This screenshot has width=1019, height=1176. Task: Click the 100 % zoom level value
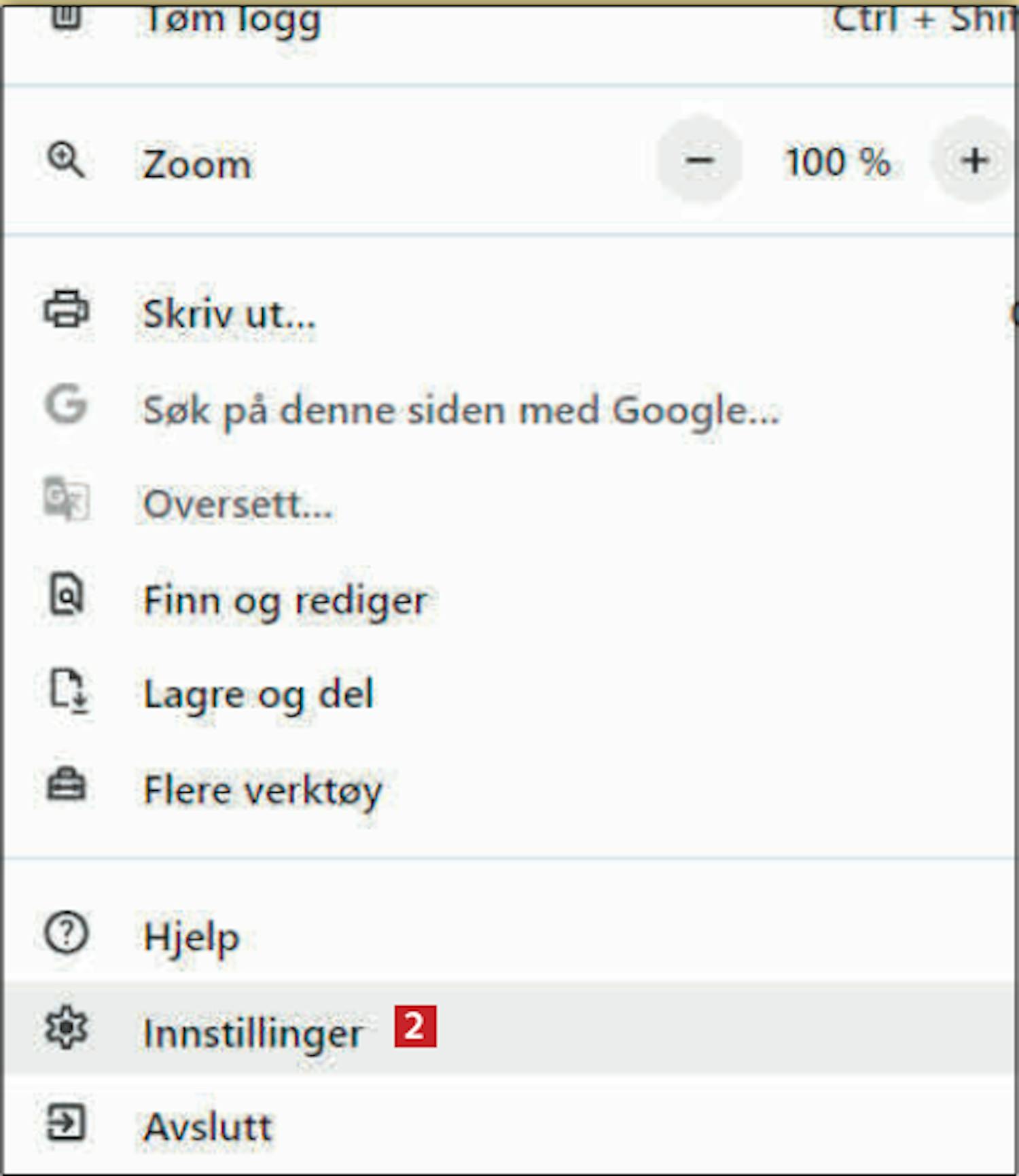[x=837, y=162]
